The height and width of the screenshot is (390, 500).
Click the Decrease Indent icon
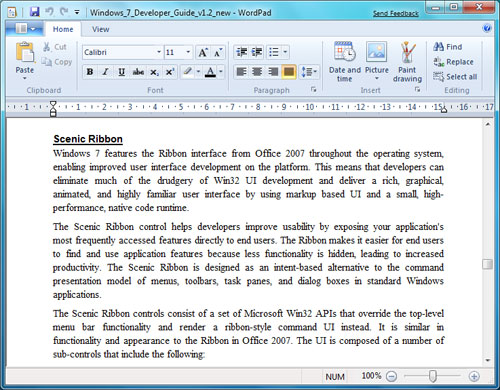click(x=241, y=52)
